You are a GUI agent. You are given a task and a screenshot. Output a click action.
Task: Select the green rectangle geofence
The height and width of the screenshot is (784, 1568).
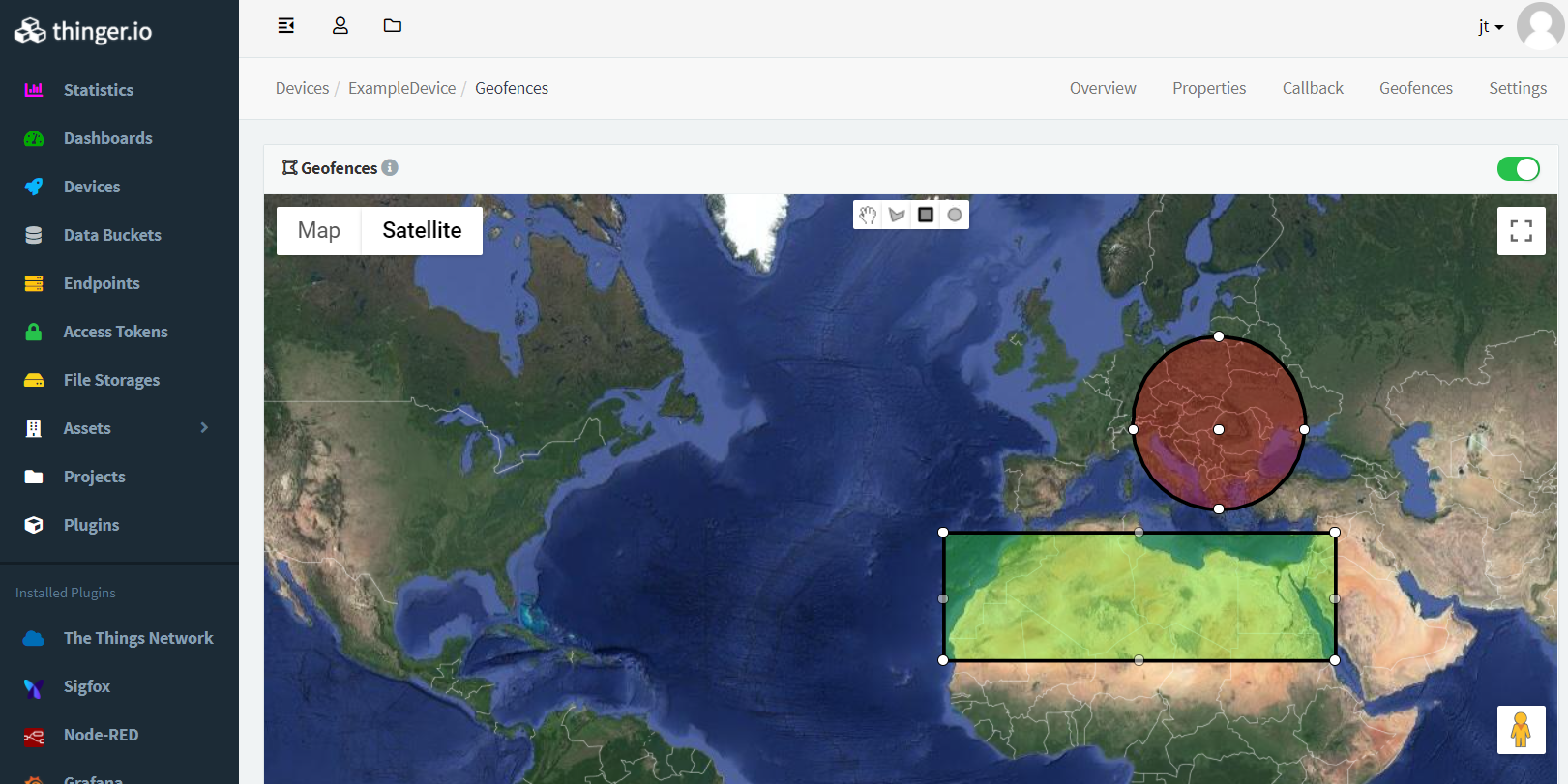pos(1139,596)
